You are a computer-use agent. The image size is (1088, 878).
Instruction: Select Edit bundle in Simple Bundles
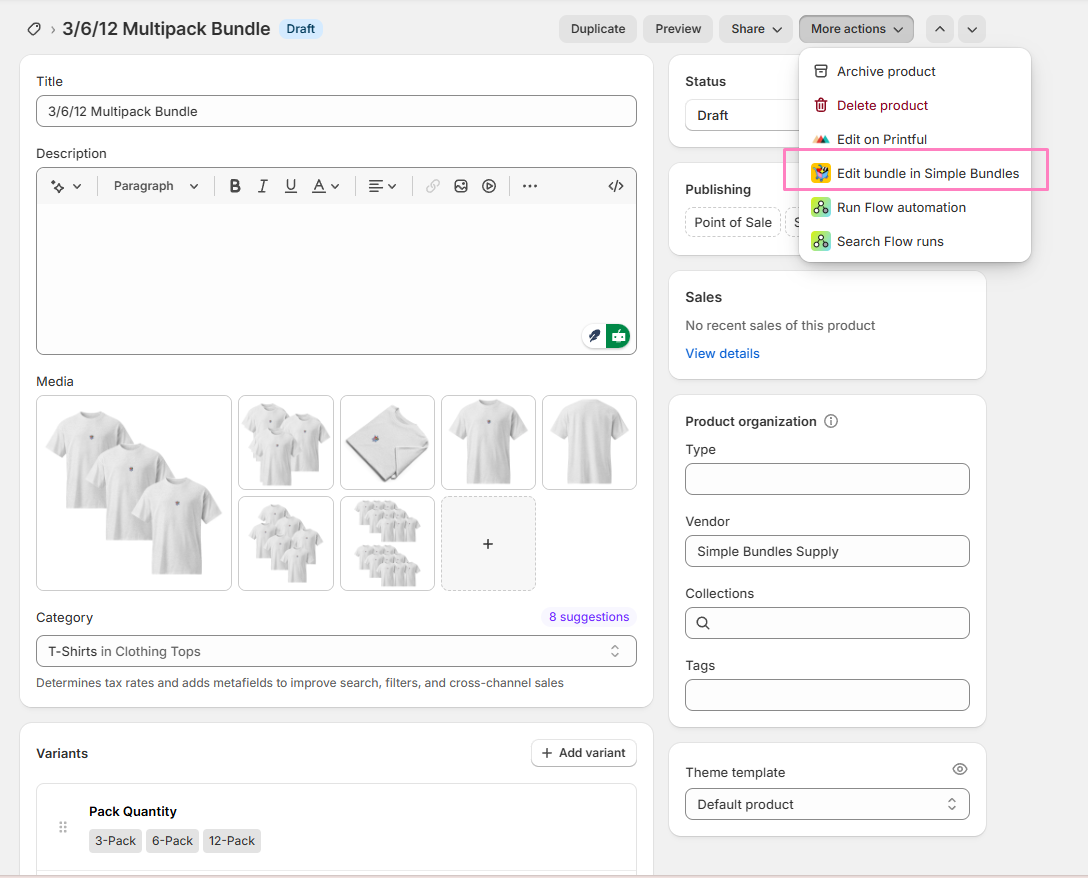(927, 173)
